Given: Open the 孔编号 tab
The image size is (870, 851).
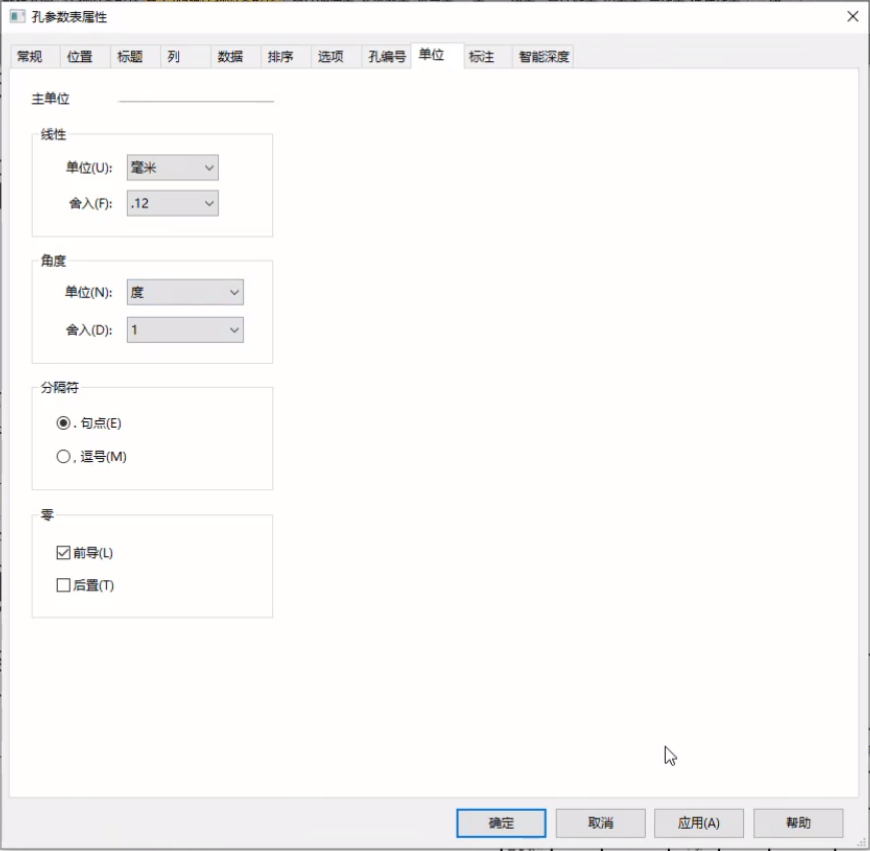Looking at the screenshot, I should pos(387,57).
